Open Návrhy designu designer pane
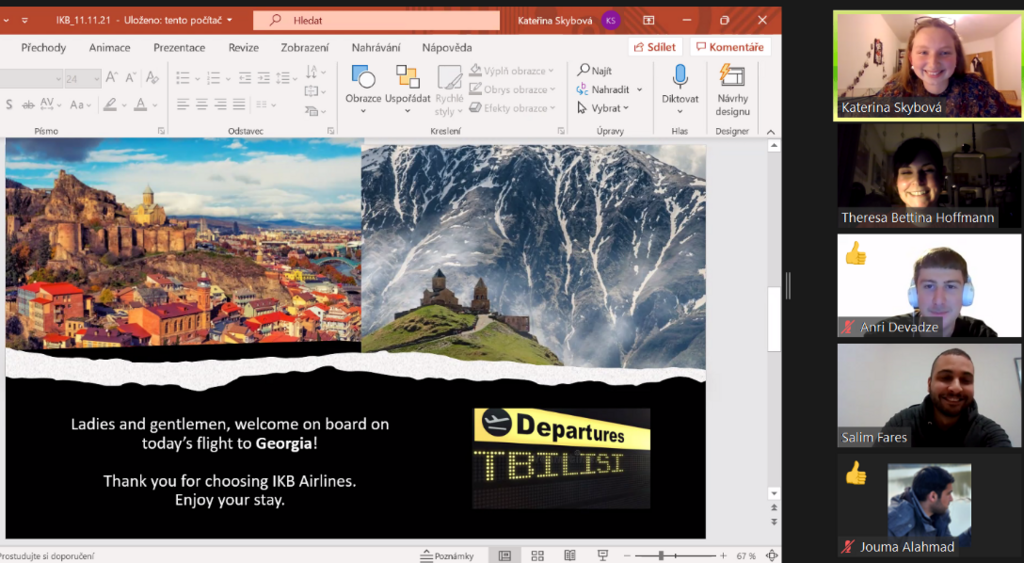This screenshot has height=563, width=1024. pyautogui.click(x=732, y=90)
